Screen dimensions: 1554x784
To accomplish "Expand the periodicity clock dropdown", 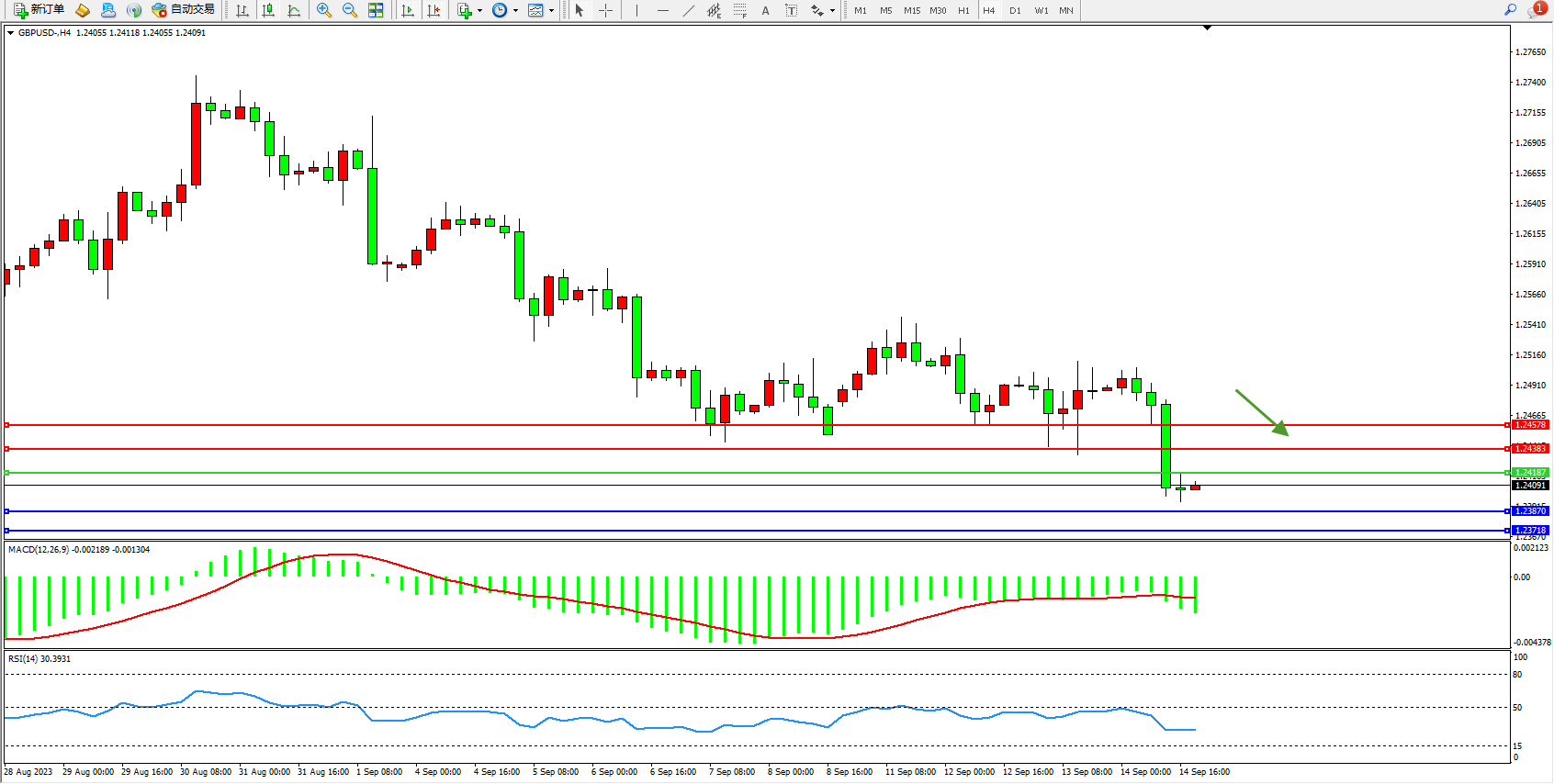I will 515,11.
